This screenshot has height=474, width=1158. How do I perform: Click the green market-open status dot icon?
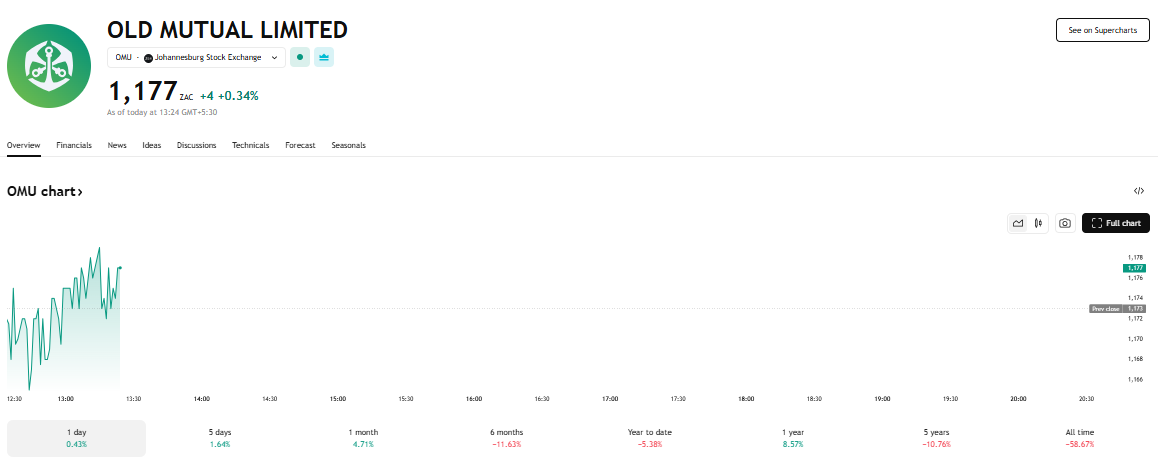pyautogui.click(x=300, y=57)
